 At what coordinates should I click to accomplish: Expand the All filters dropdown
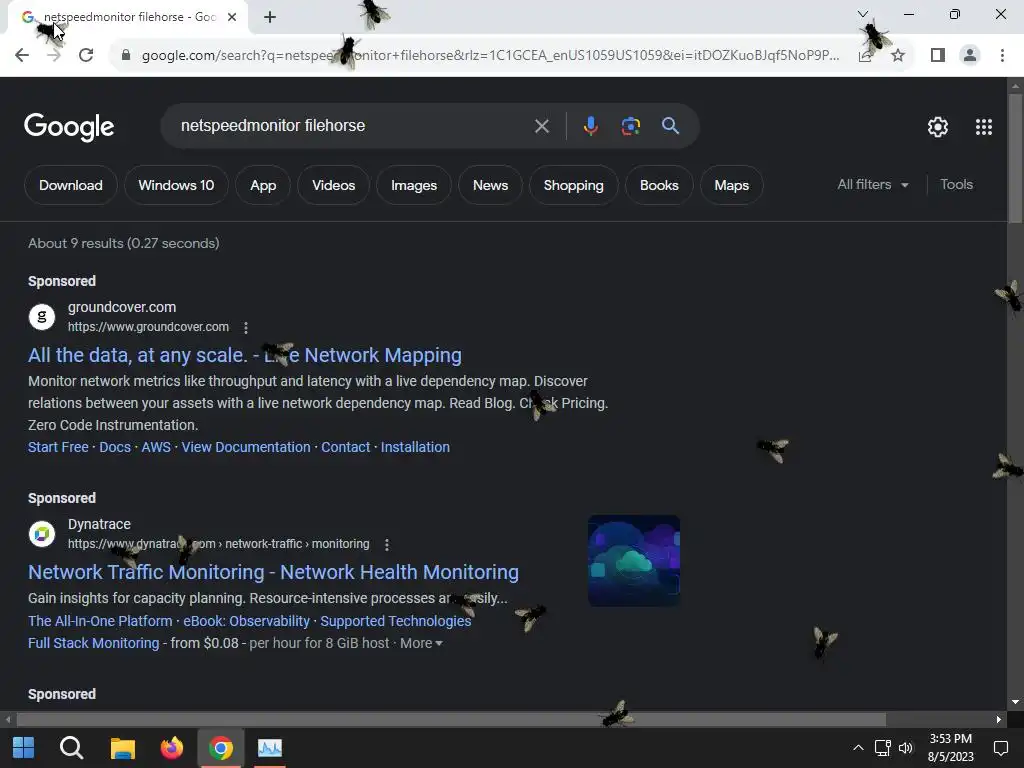pos(873,185)
